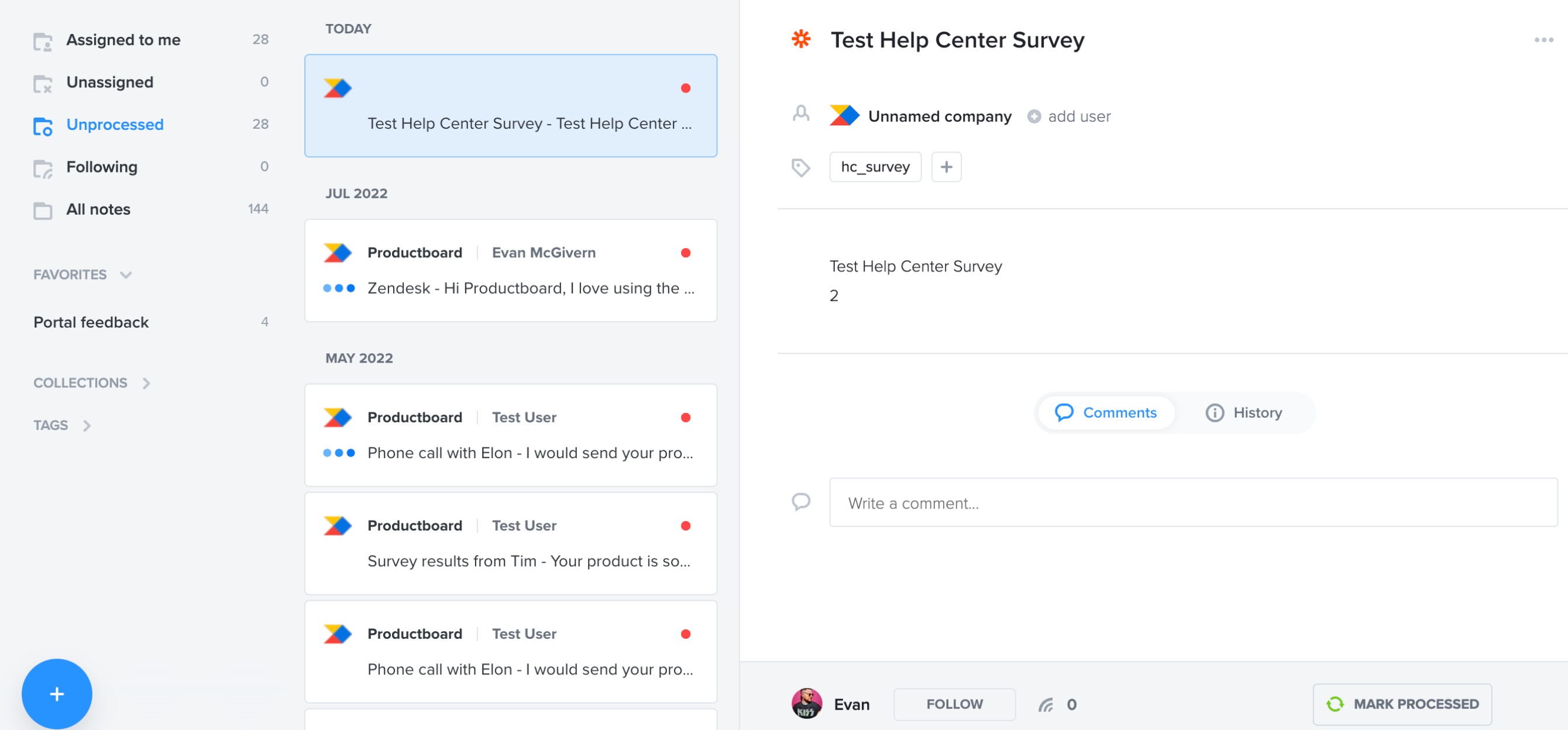Click the Following folder icon
The image size is (1568, 730).
pos(43,168)
